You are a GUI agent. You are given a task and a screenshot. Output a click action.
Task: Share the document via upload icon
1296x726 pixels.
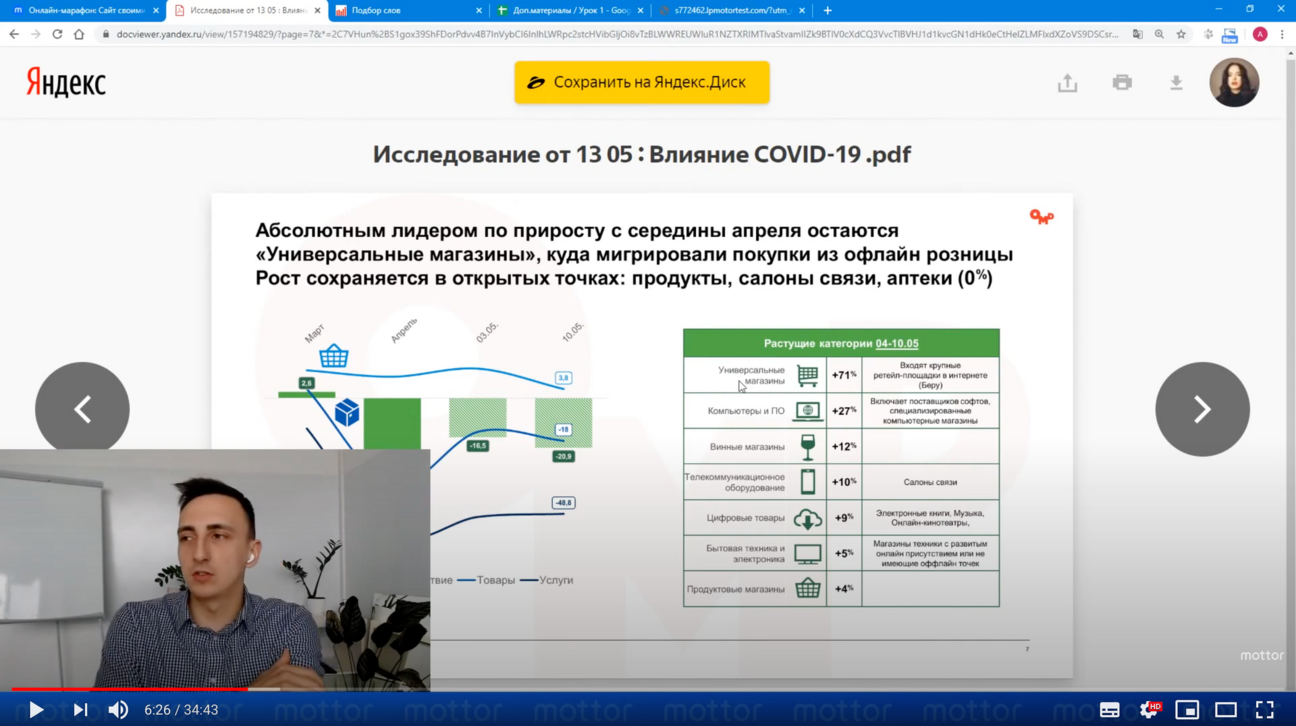(x=1067, y=83)
